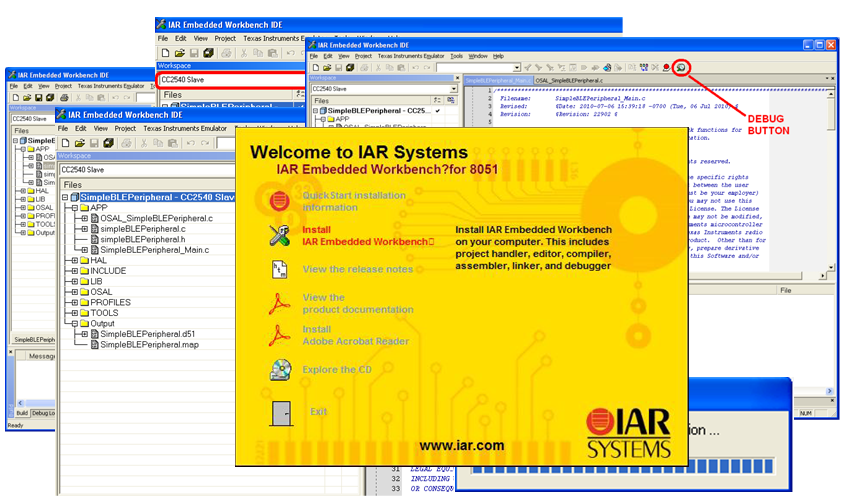This screenshot has height=502, width=844.
Task: Click Copy icon in window with red-outlined box
Action: tap(258, 53)
